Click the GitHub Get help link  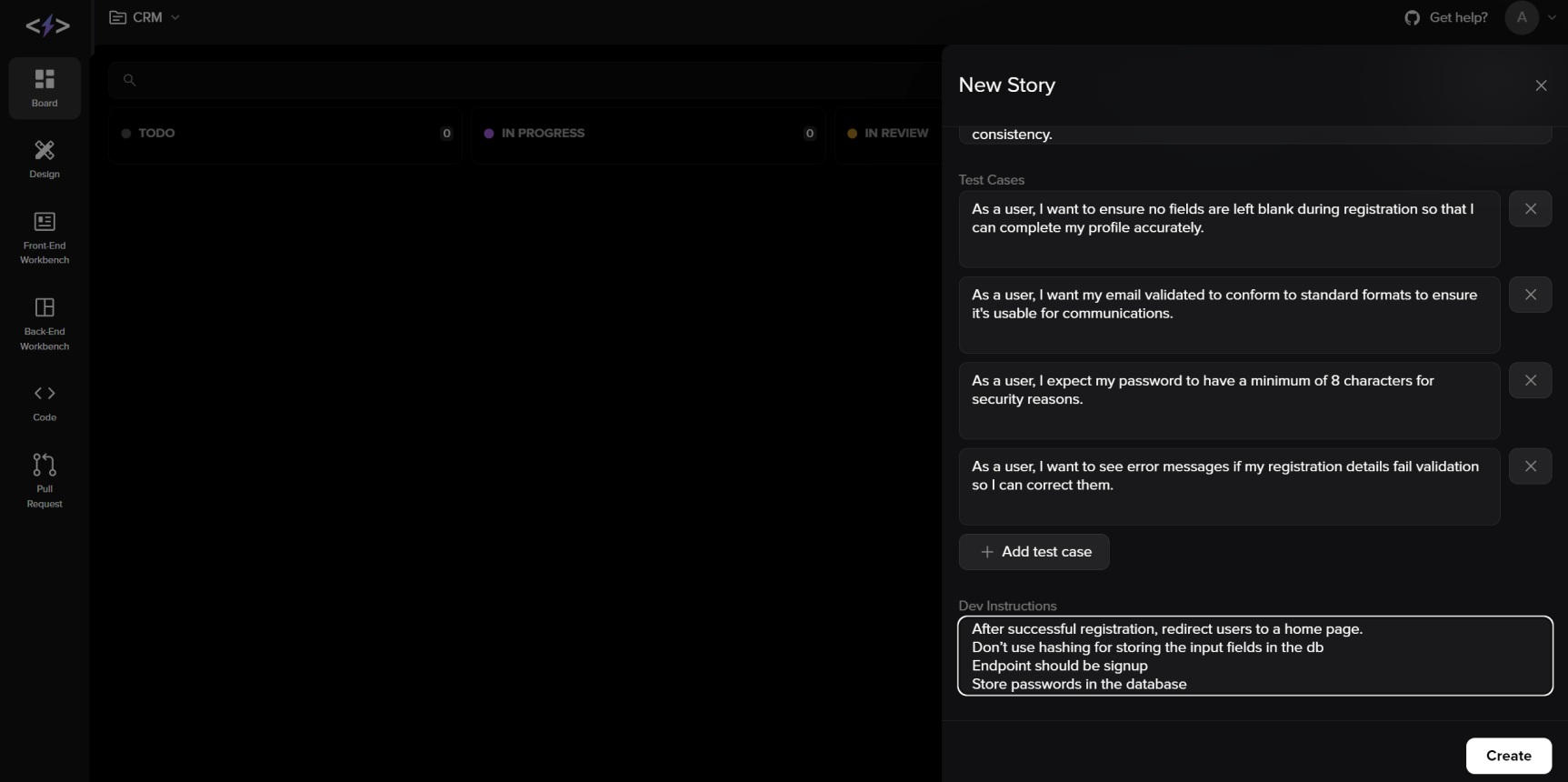pos(1446,17)
